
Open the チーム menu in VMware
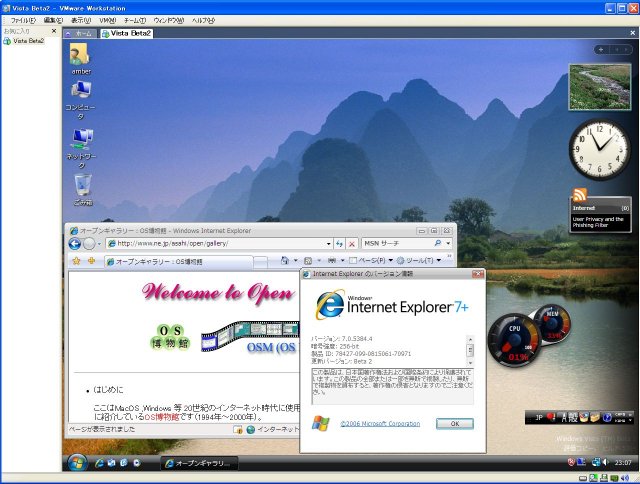pyautogui.click(x=135, y=20)
